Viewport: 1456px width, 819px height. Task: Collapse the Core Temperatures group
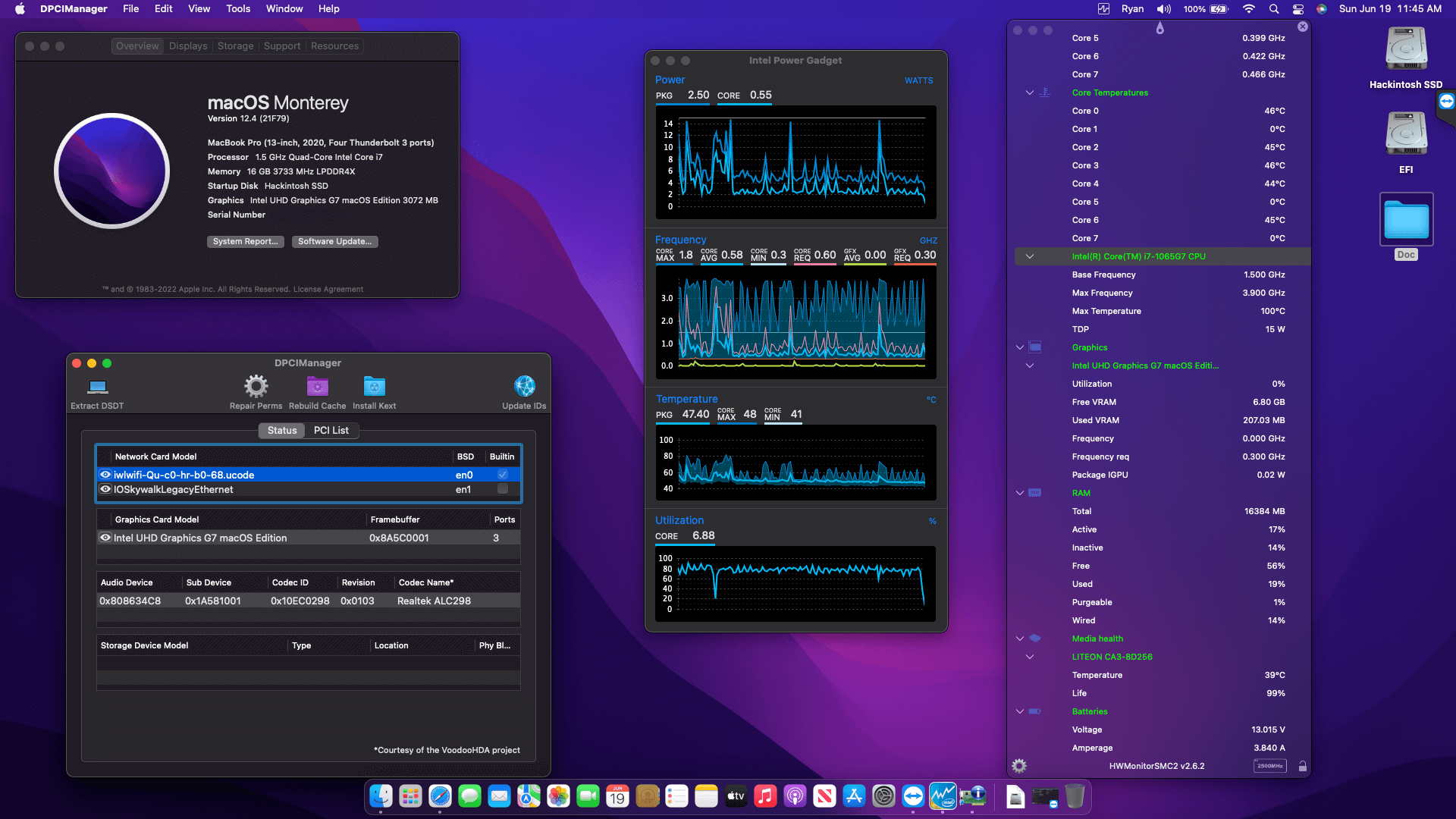[1029, 93]
